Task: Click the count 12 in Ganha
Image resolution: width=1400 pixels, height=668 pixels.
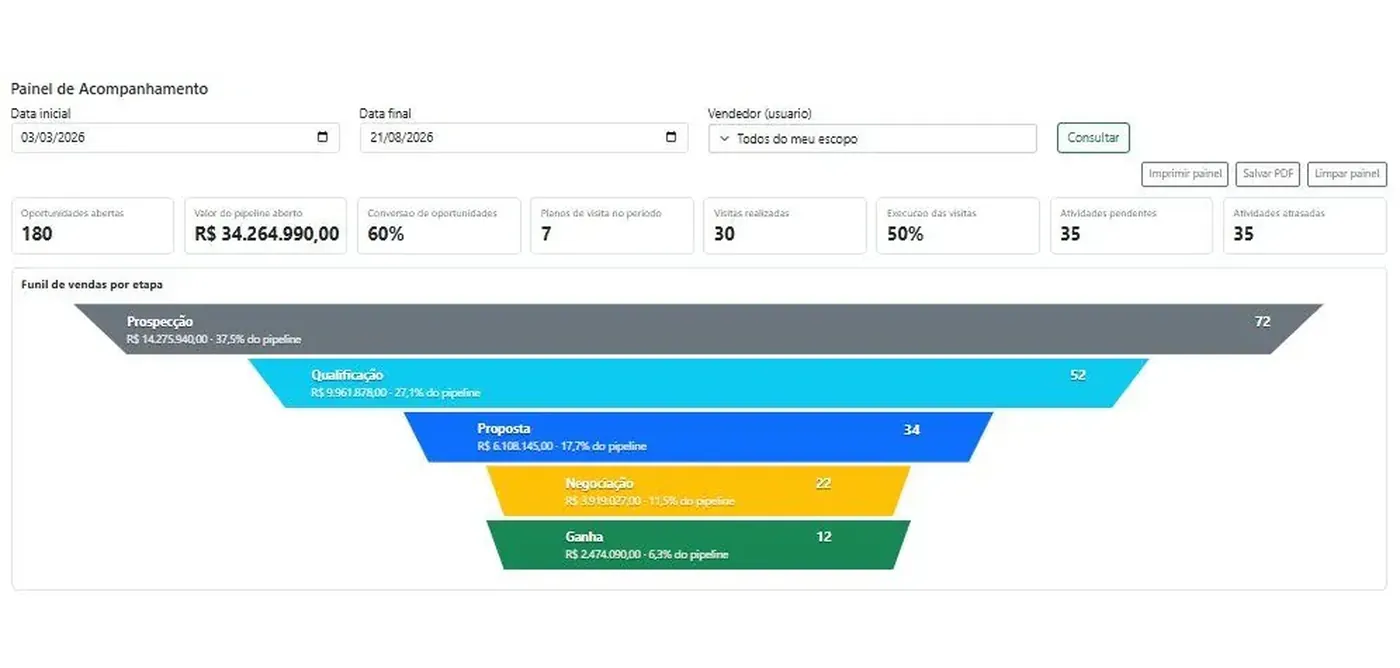Action: (824, 537)
